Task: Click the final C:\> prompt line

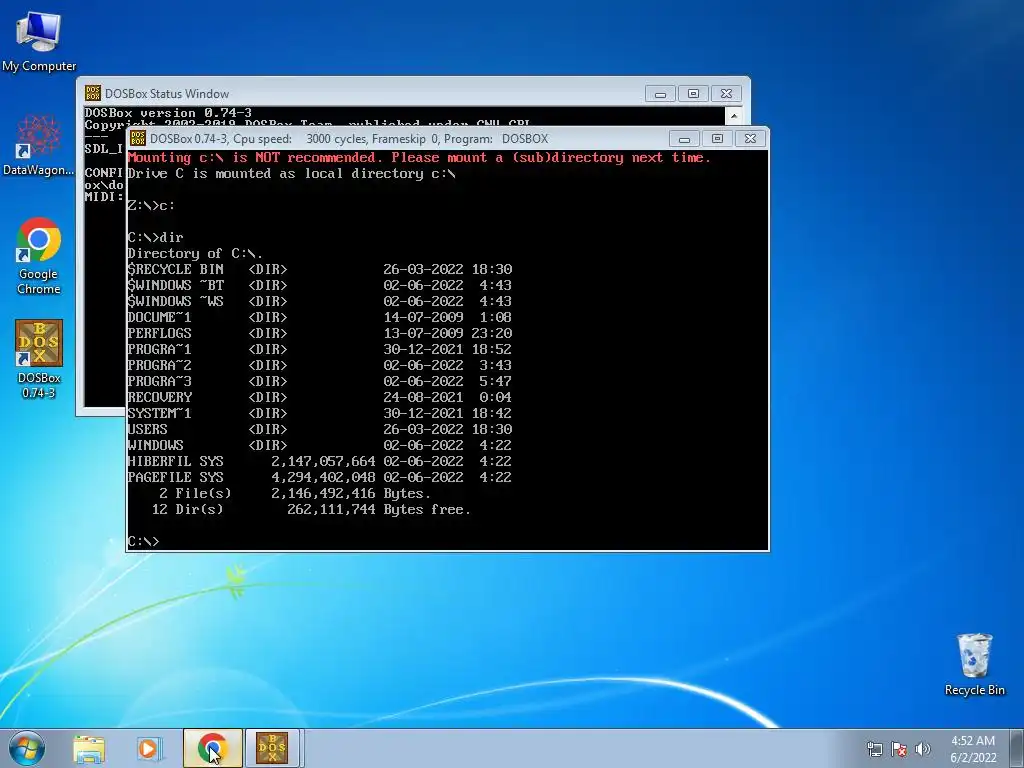Action: click(143, 541)
